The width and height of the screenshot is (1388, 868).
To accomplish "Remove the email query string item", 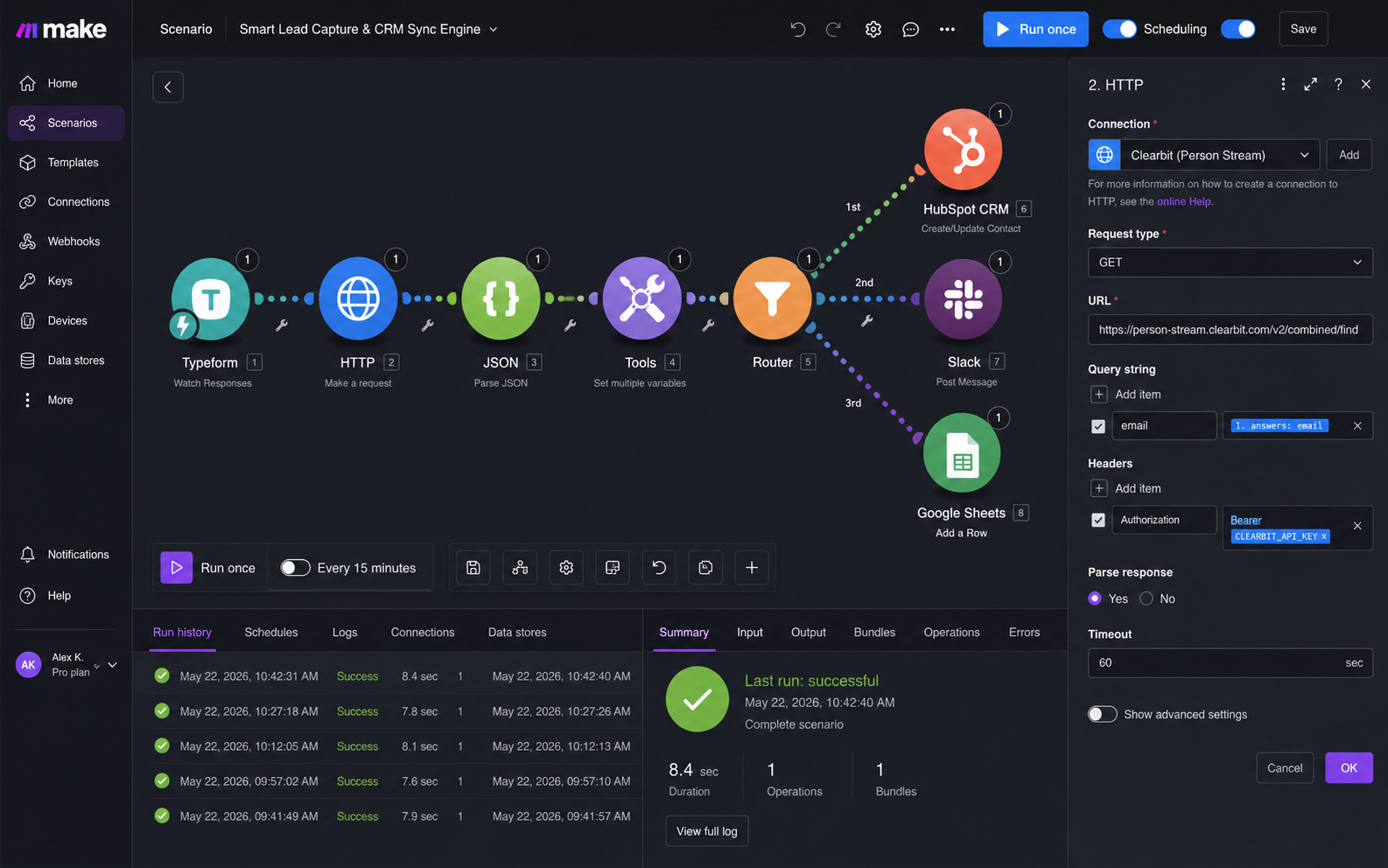I will [x=1357, y=426].
